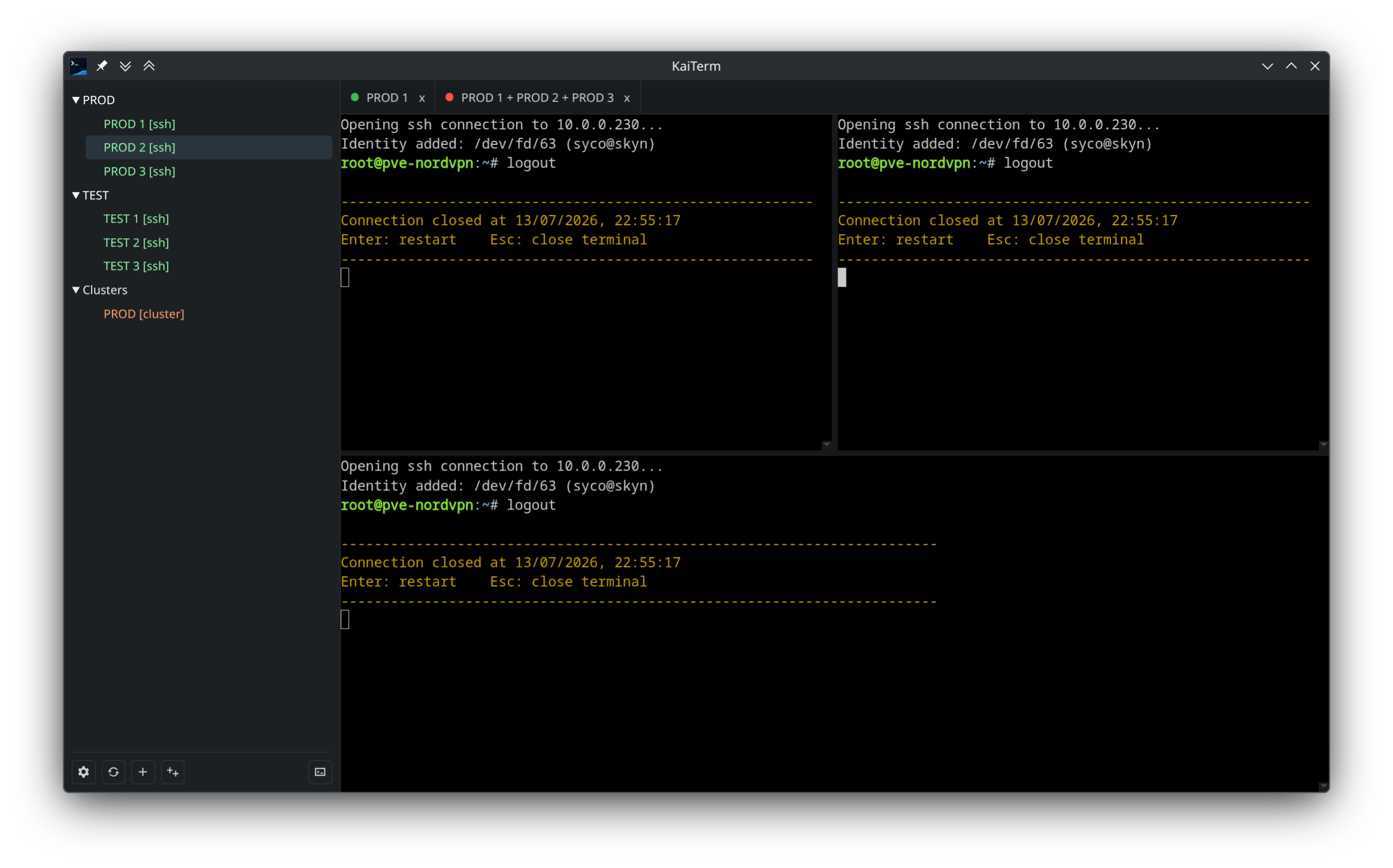Click the terminal panel icon at sidebar bottom
The width and height of the screenshot is (1393, 868).
tap(320, 772)
